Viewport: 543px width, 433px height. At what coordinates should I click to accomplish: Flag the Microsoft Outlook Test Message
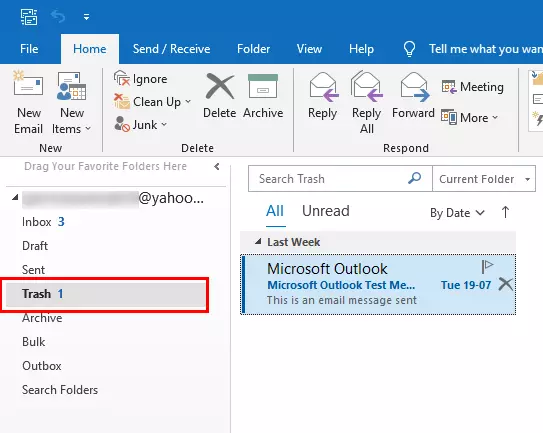coord(487,266)
